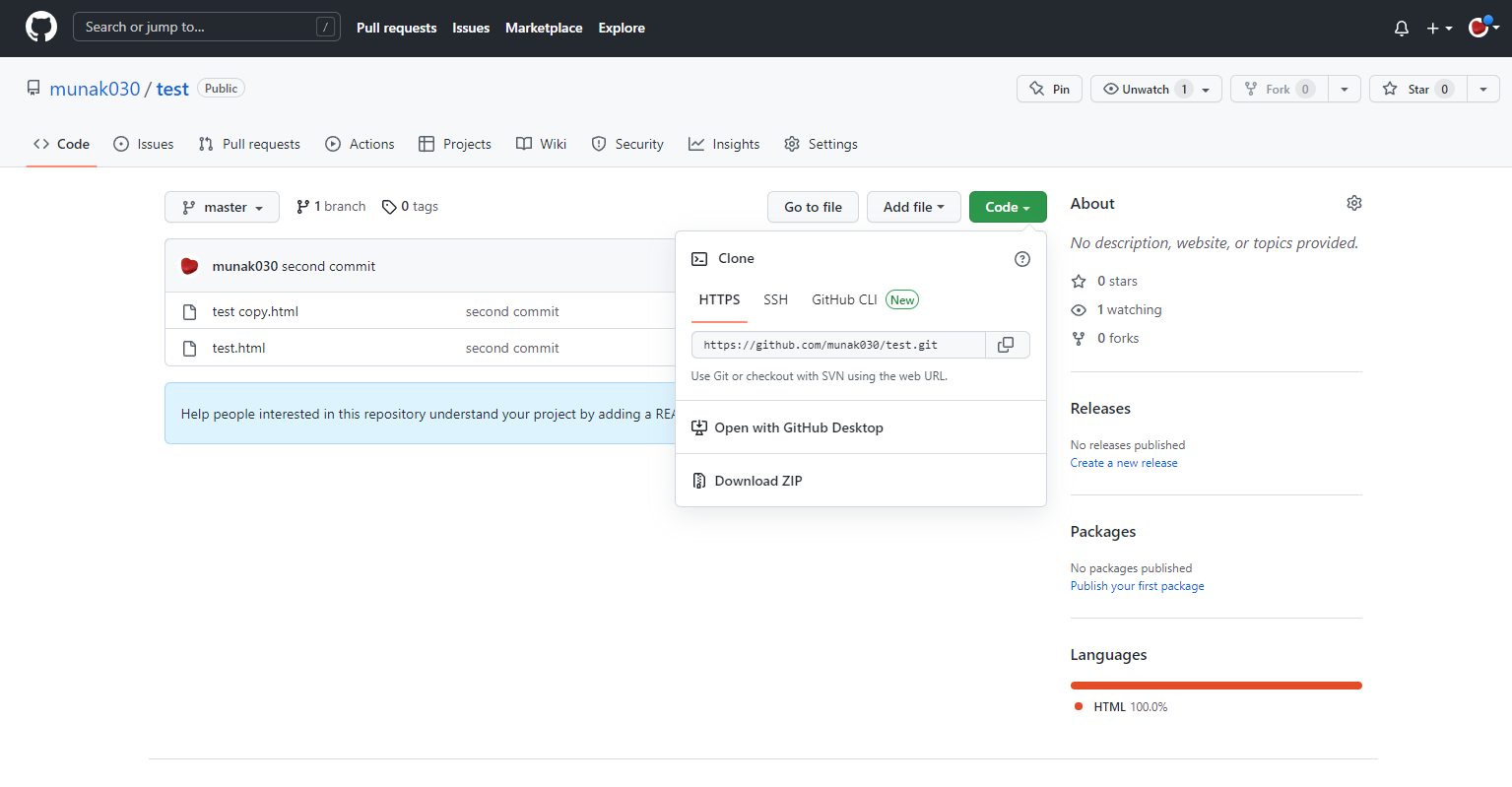
Task: Select the GitHub CLI clone tab
Action: coord(864,300)
